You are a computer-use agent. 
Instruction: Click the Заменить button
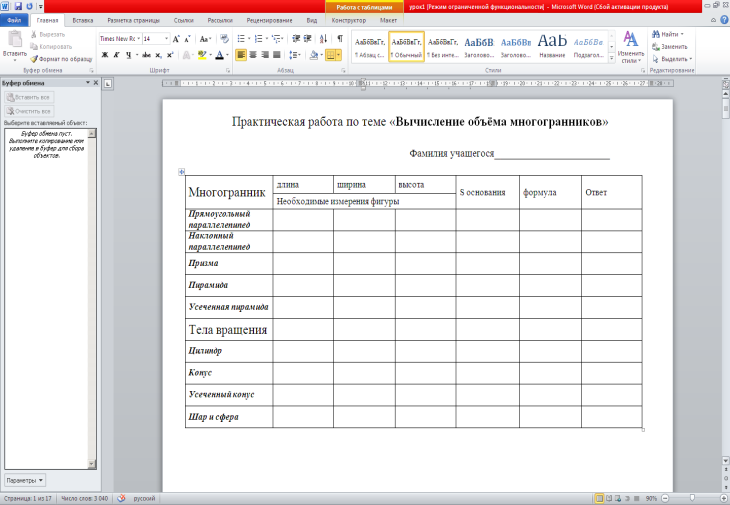tap(672, 46)
